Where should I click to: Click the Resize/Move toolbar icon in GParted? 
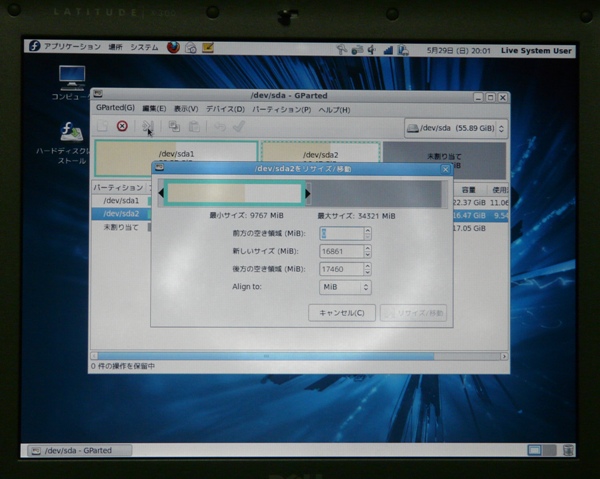coord(148,126)
